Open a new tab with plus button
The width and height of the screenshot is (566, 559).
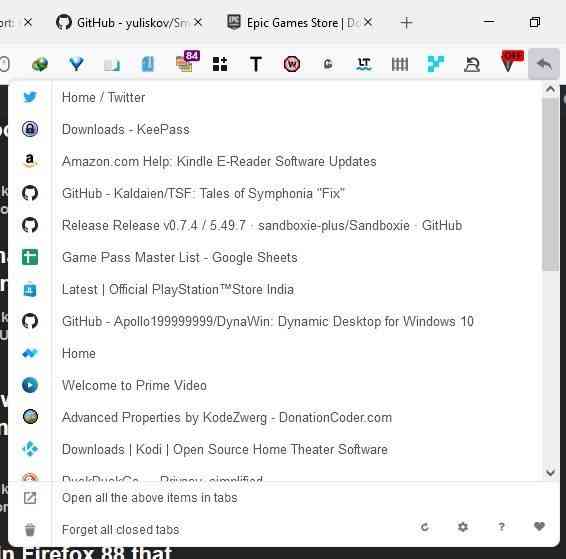[406, 22]
